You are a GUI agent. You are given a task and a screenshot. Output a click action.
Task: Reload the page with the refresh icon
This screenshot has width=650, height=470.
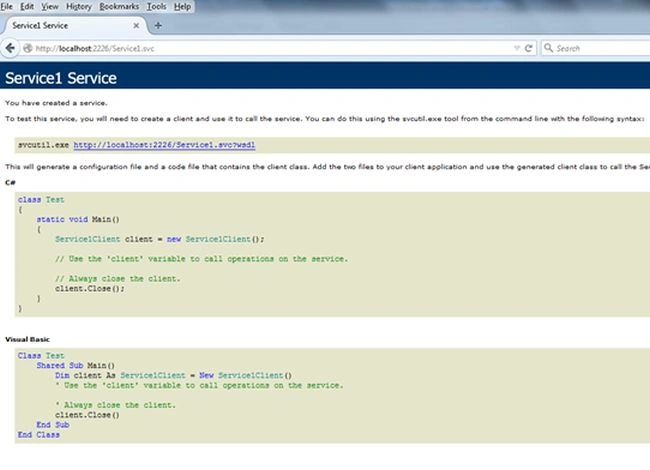coord(529,48)
